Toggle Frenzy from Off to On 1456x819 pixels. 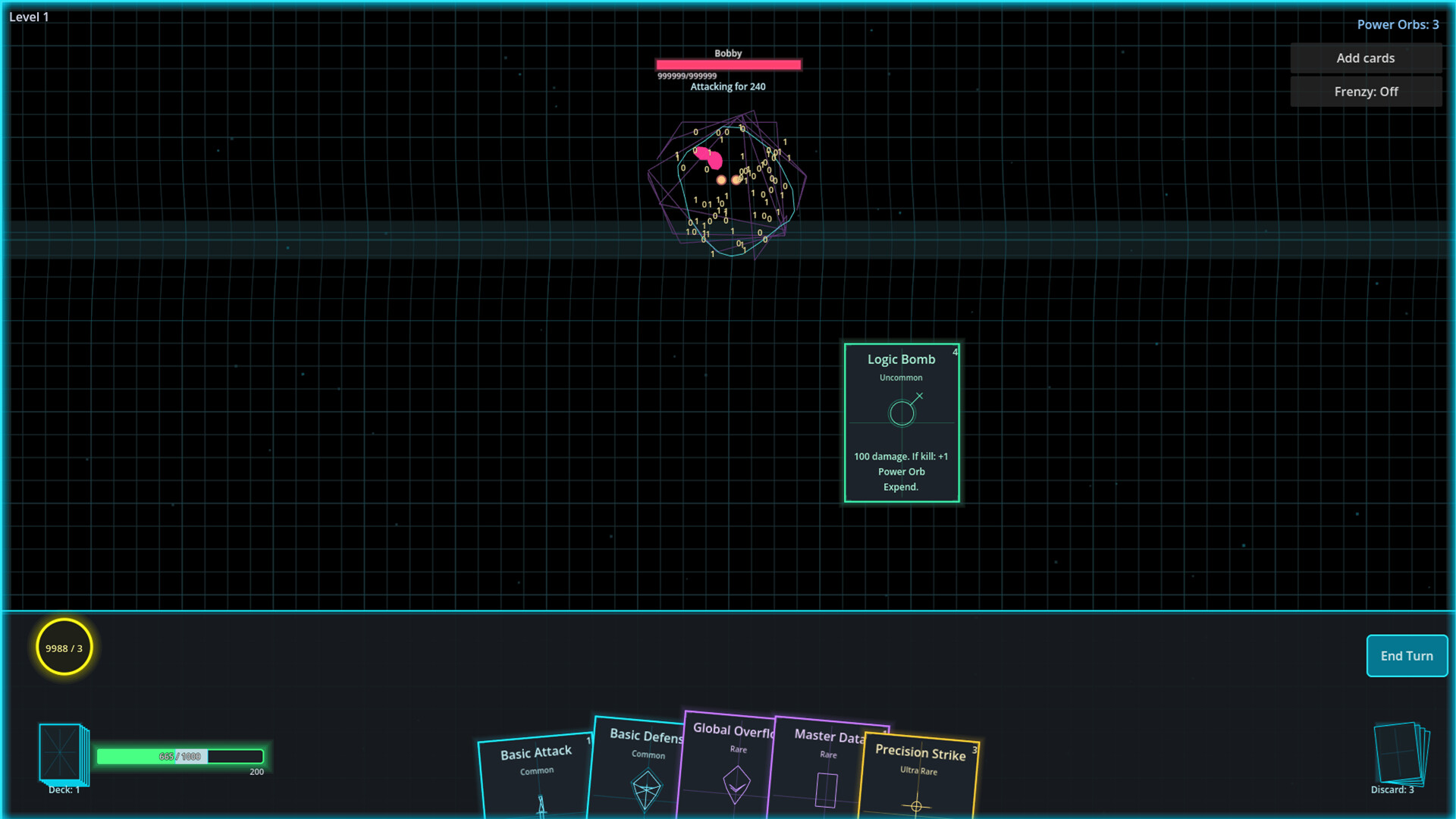[x=1366, y=91]
